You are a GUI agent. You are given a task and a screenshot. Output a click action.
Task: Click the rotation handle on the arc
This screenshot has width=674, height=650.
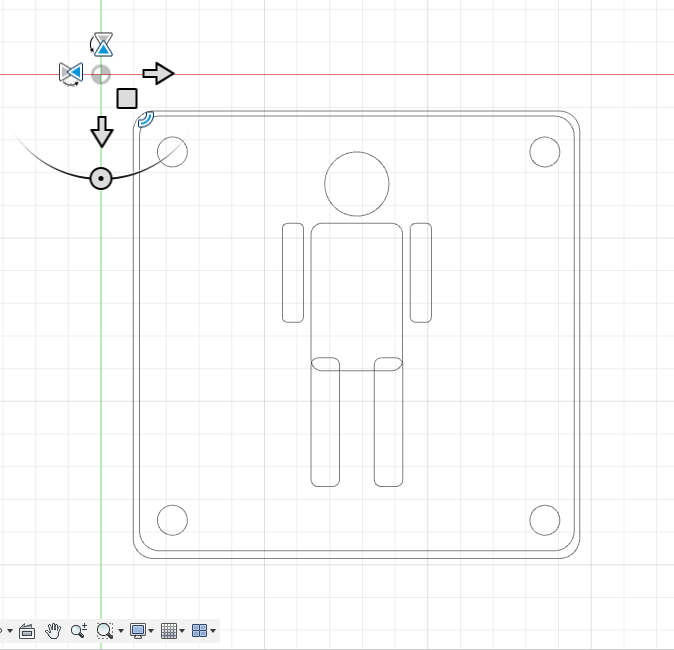click(100, 178)
